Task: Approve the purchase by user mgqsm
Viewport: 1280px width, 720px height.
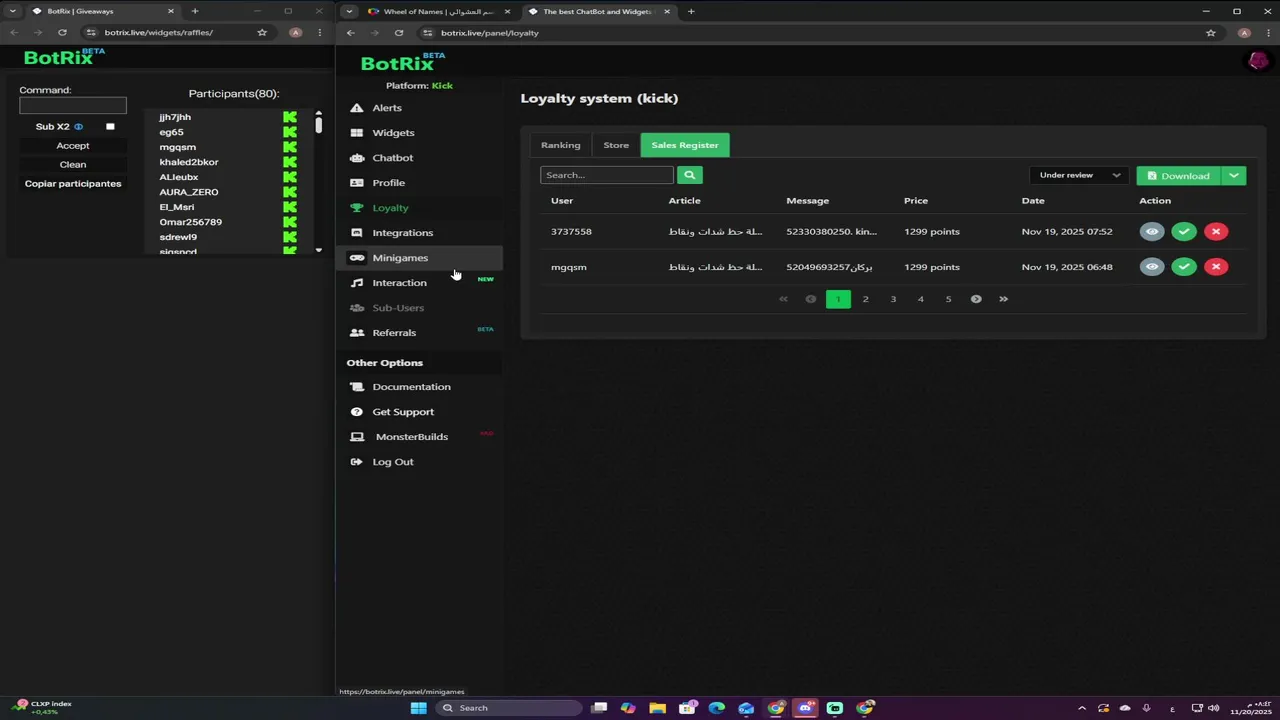Action: click(x=1184, y=267)
